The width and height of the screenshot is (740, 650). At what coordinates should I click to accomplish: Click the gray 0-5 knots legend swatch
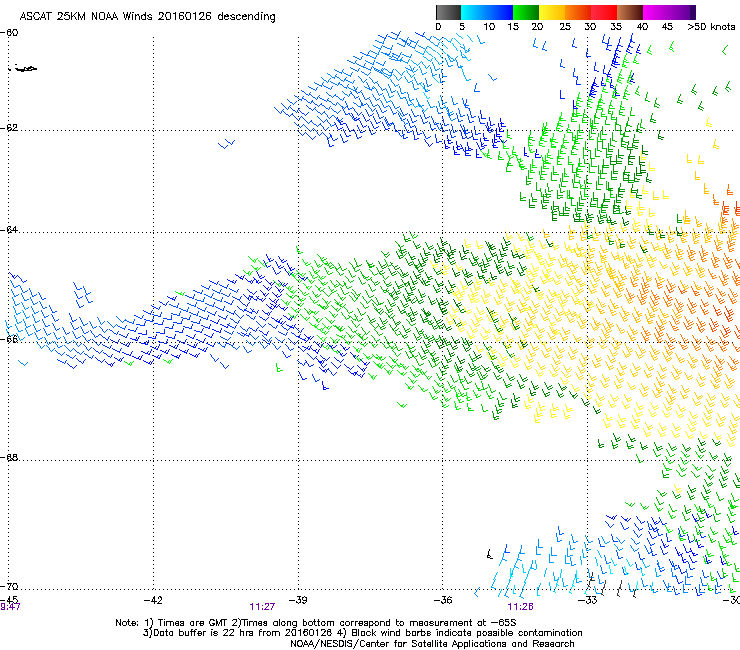(x=448, y=12)
